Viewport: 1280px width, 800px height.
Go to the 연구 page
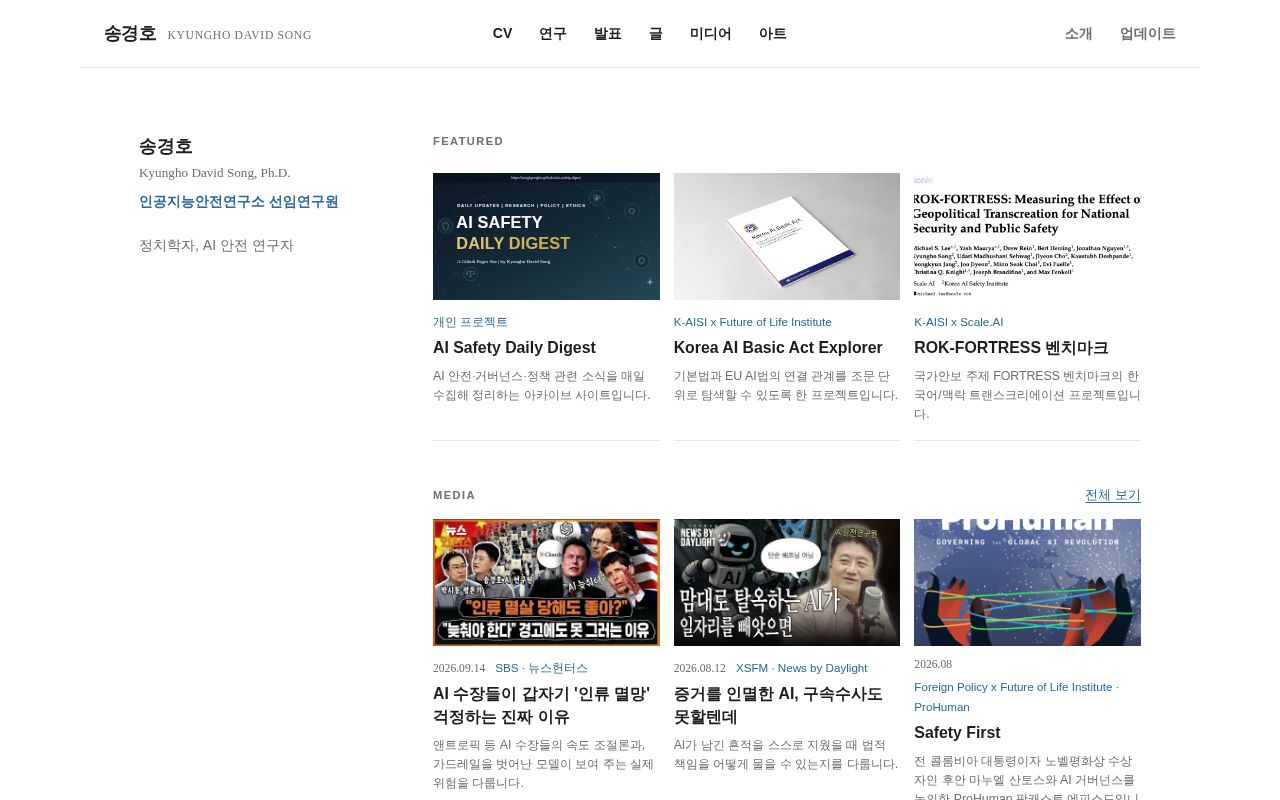click(553, 34)
